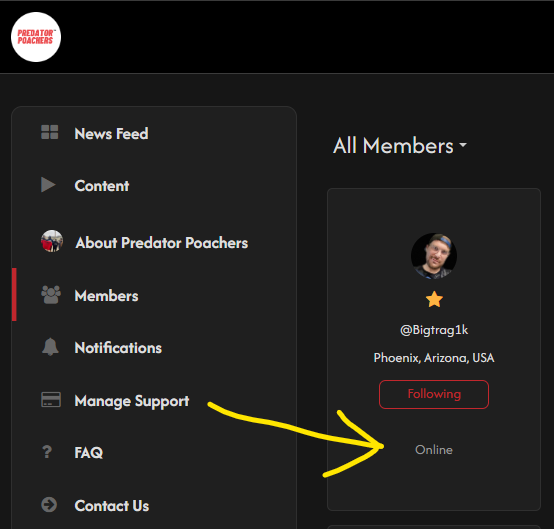Open Manage Support
554x529 pixels.
(132, 401)
